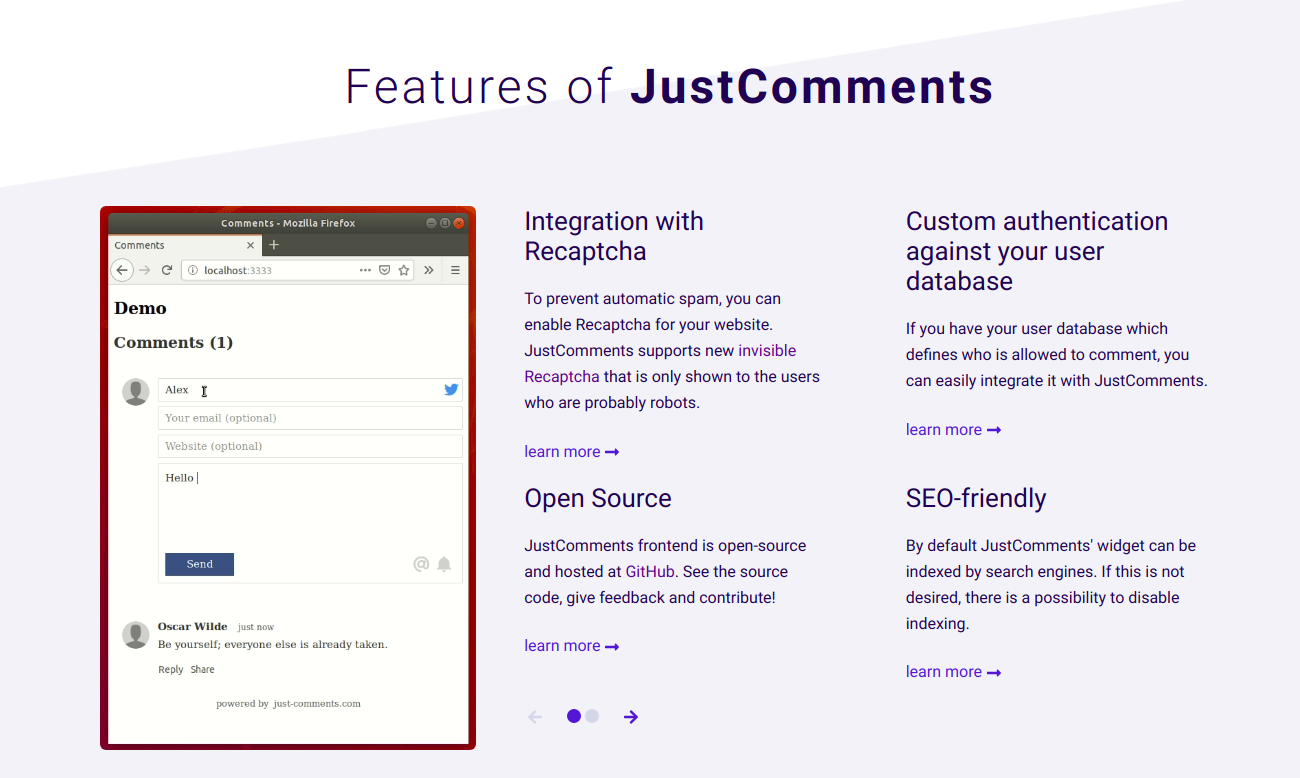Click the localhost:3333 address bar
The height and width of the screenshot is (778, 1300).
pos(297,270)
